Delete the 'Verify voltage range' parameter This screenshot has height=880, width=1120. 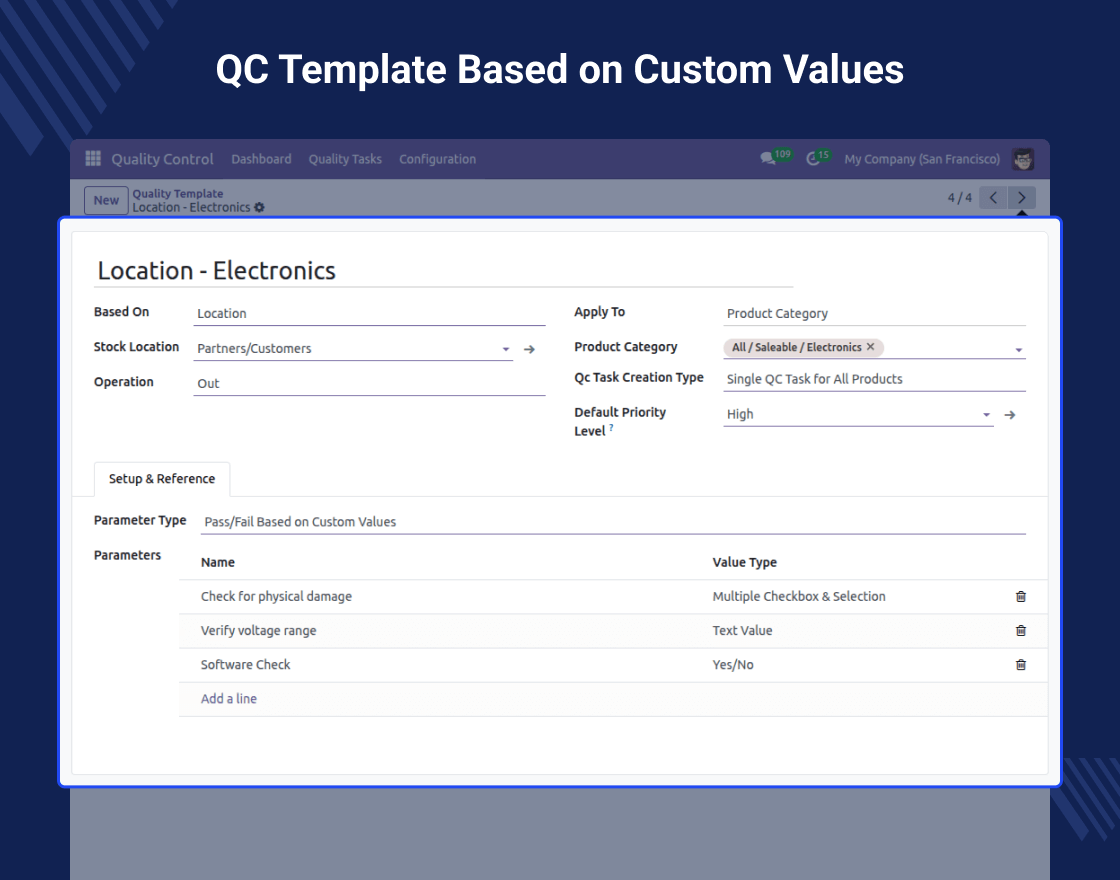pyautogui.click(x=1020, y=631)
